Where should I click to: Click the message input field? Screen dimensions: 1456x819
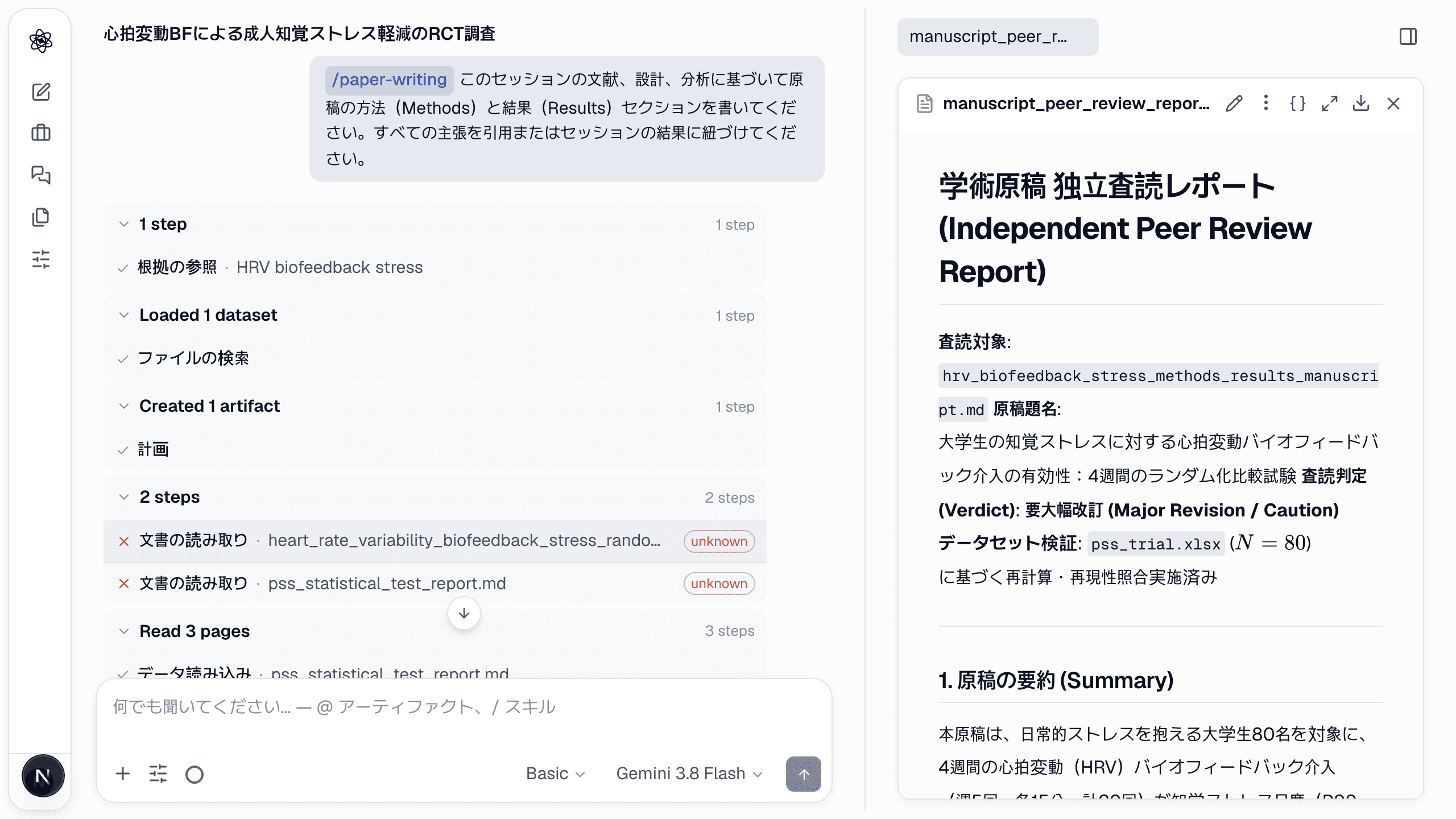[464, 707]
